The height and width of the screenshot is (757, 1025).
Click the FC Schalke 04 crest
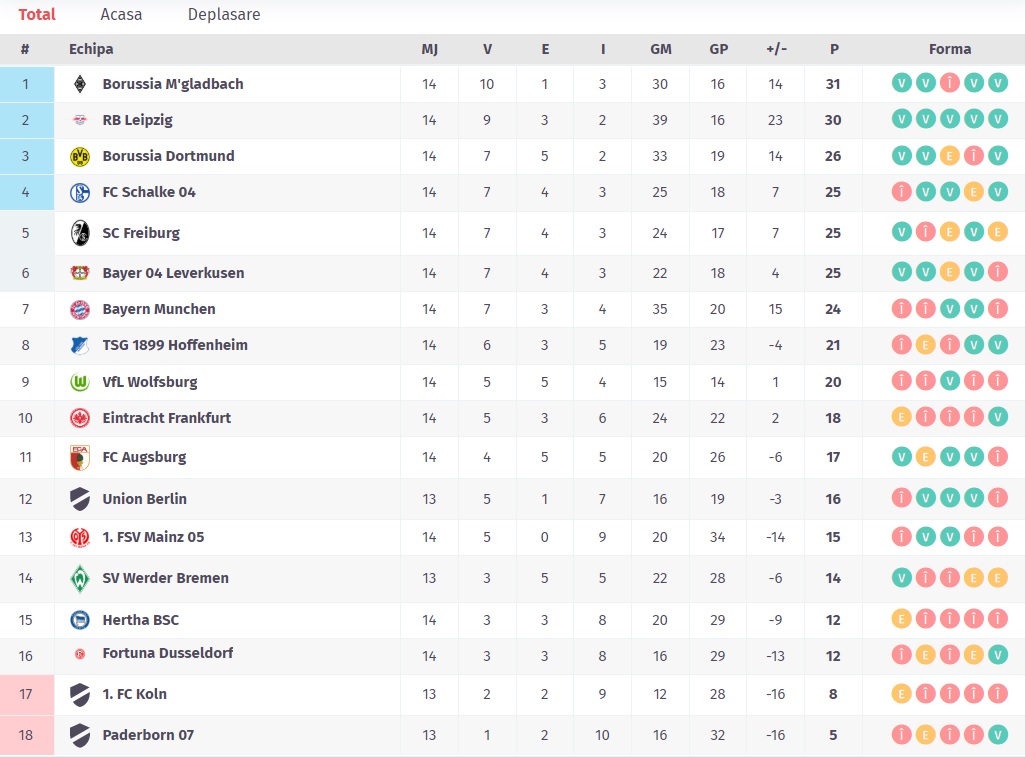pos(80,193)
